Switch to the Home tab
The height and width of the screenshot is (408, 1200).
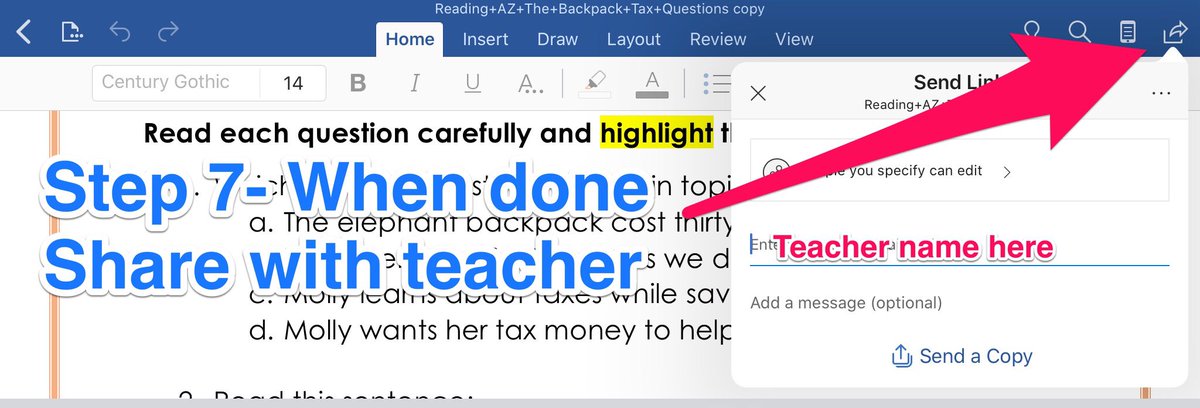click(410, 40)
